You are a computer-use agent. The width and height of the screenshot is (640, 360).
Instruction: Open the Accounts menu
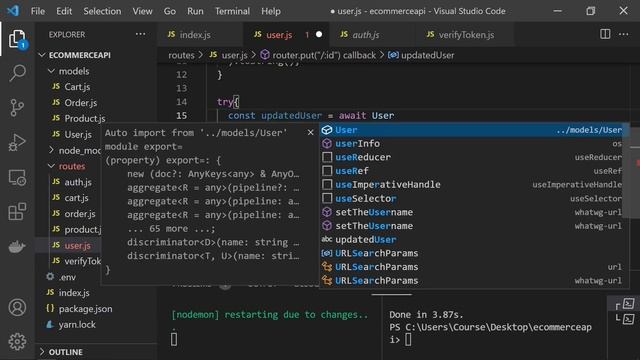click(17, 307)
